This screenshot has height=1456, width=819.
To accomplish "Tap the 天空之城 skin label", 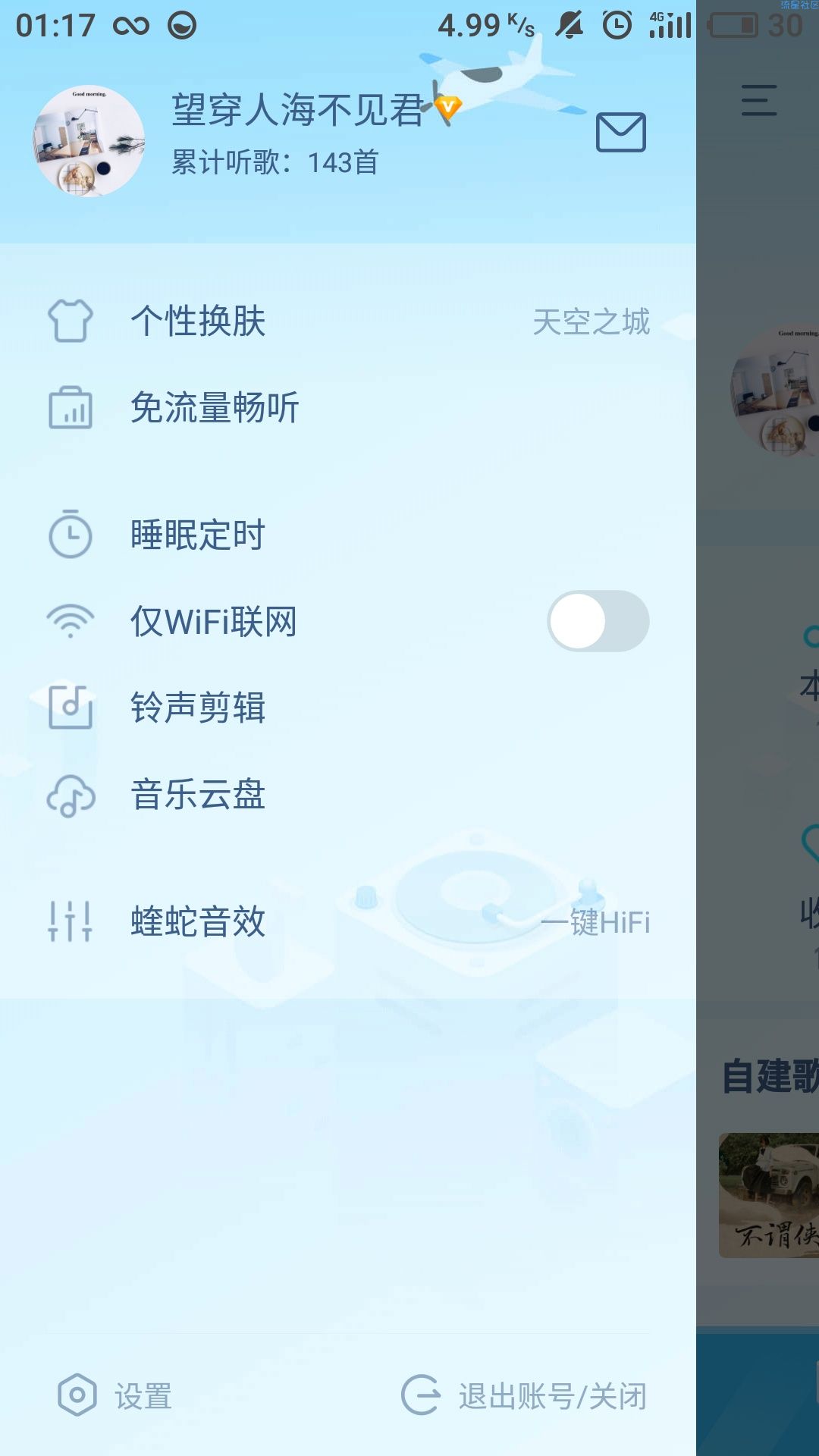I will 591,322.
